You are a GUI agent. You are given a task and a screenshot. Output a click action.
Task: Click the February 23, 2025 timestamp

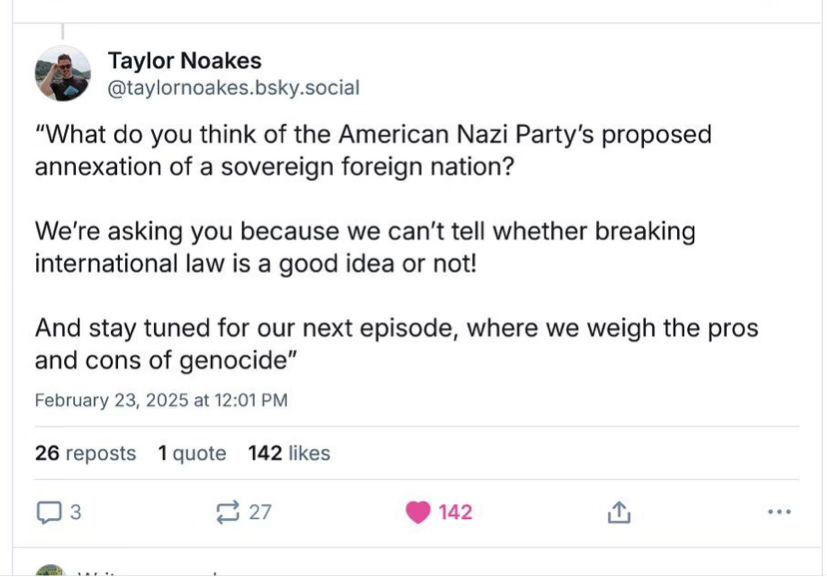pyautogui.click(x=161, y=400)
